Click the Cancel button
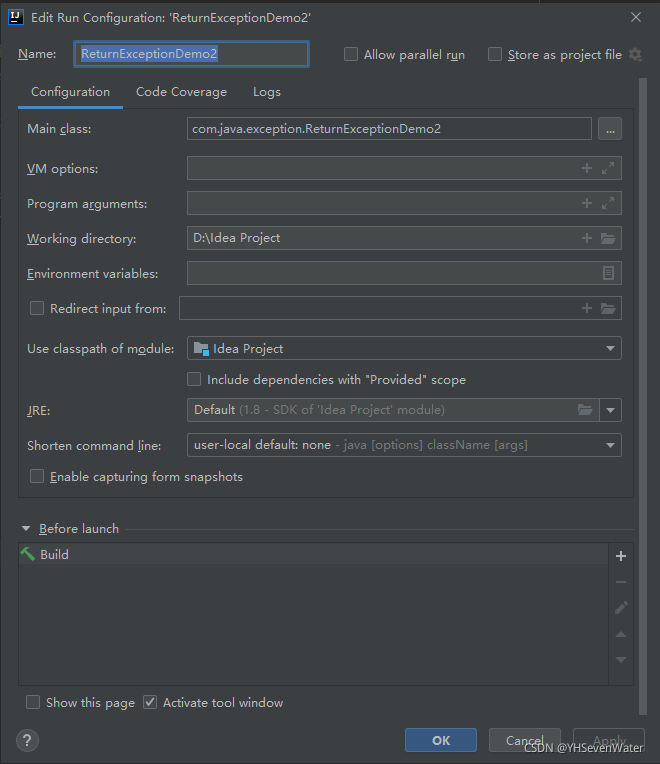The width and height of the screenshot is (660, 764). [525, 741]
